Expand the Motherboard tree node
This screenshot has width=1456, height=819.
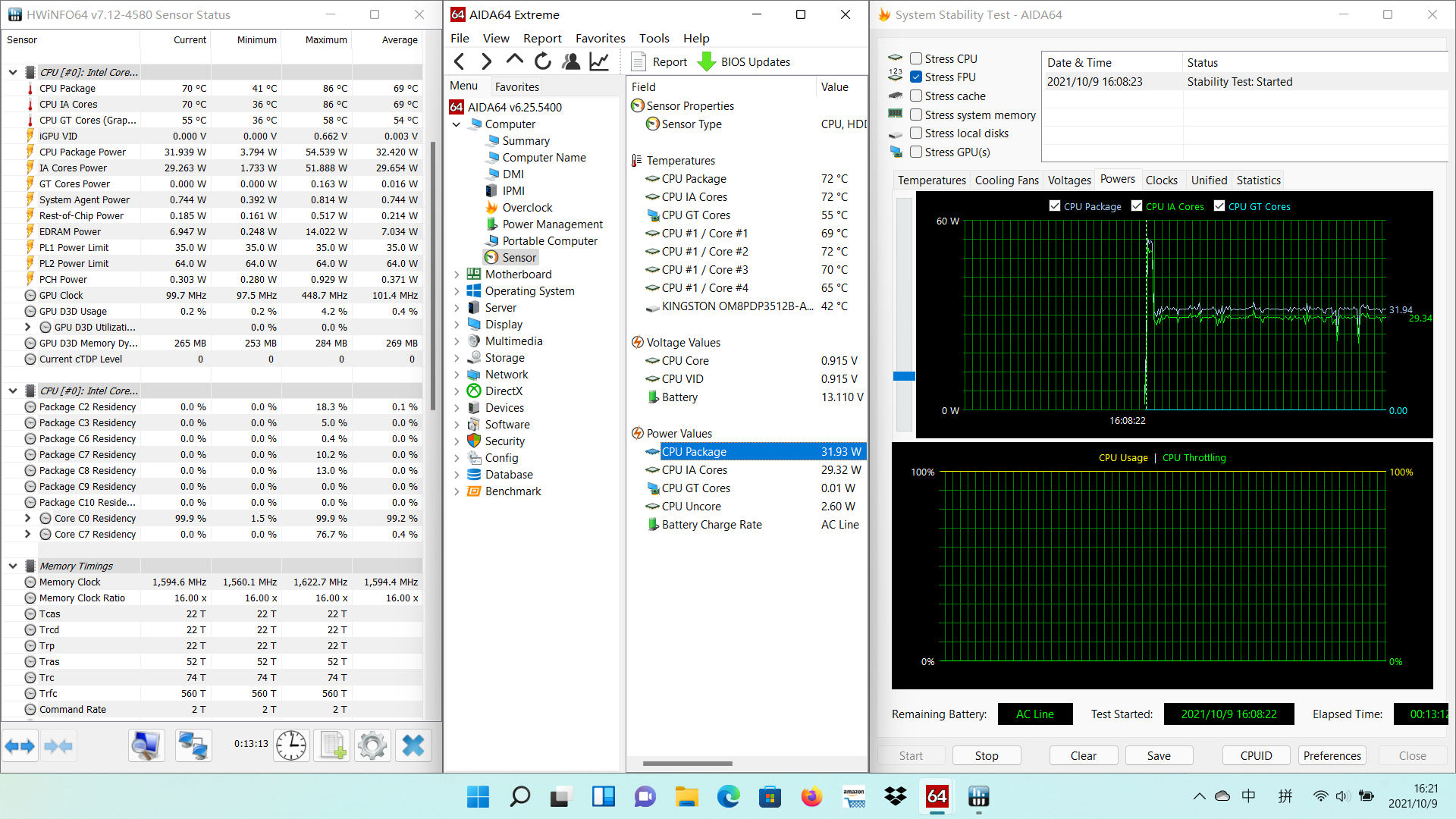[x=457, y=275]
